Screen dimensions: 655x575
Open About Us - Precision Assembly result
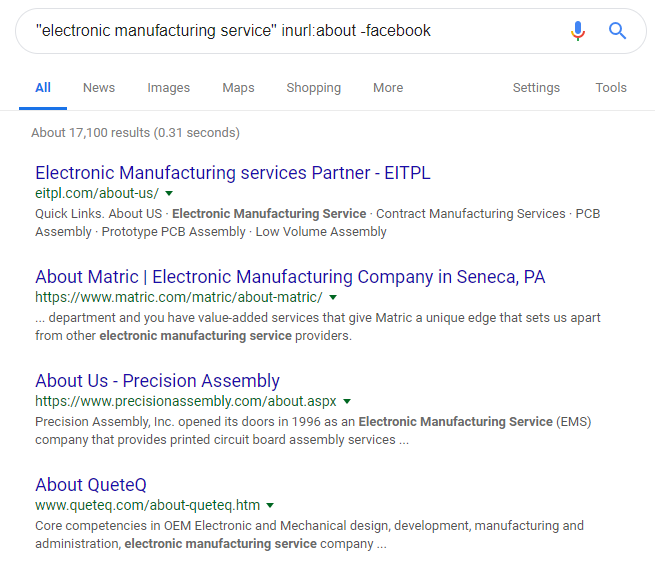[157, 381]
